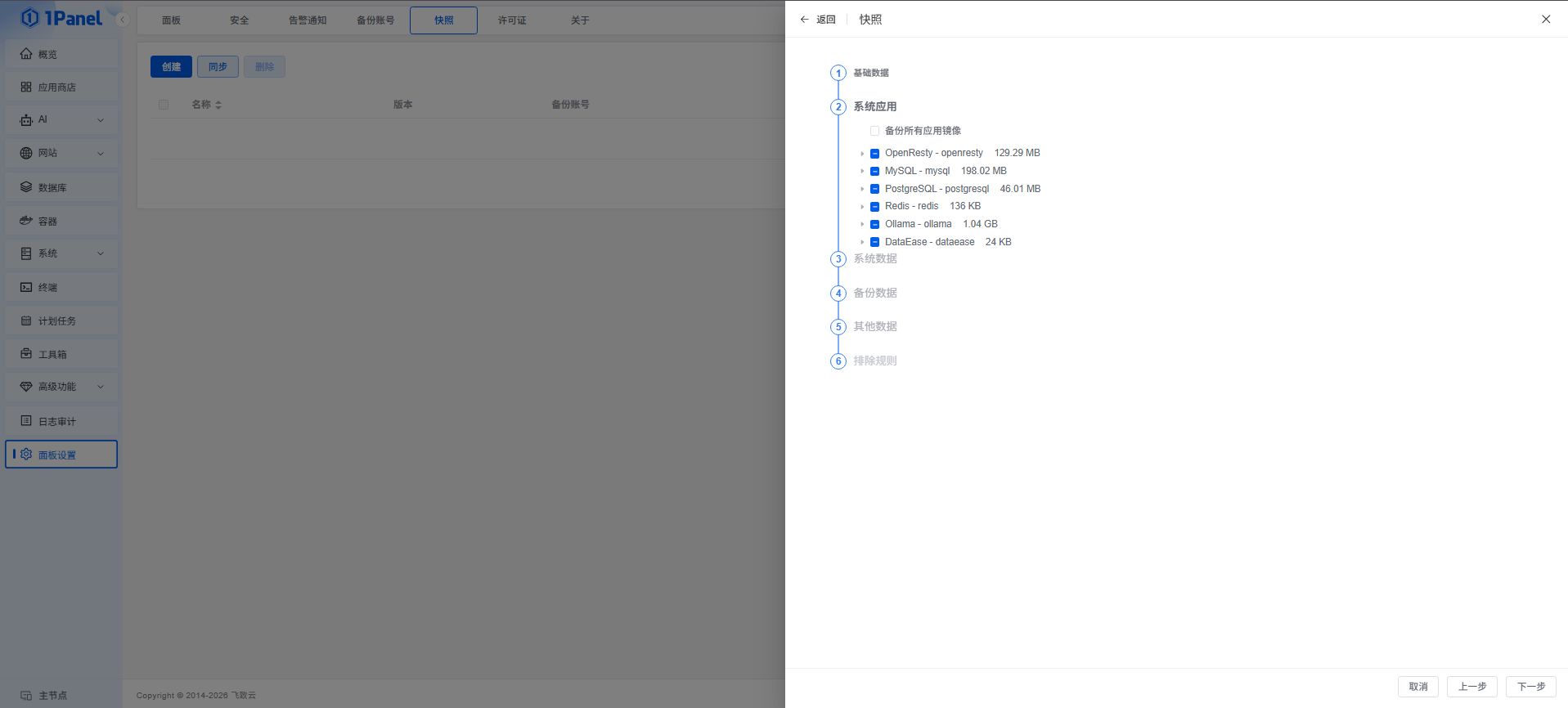Click the 取消 button
Screen dimensions: 1568x708
(x=1417, y=687)
